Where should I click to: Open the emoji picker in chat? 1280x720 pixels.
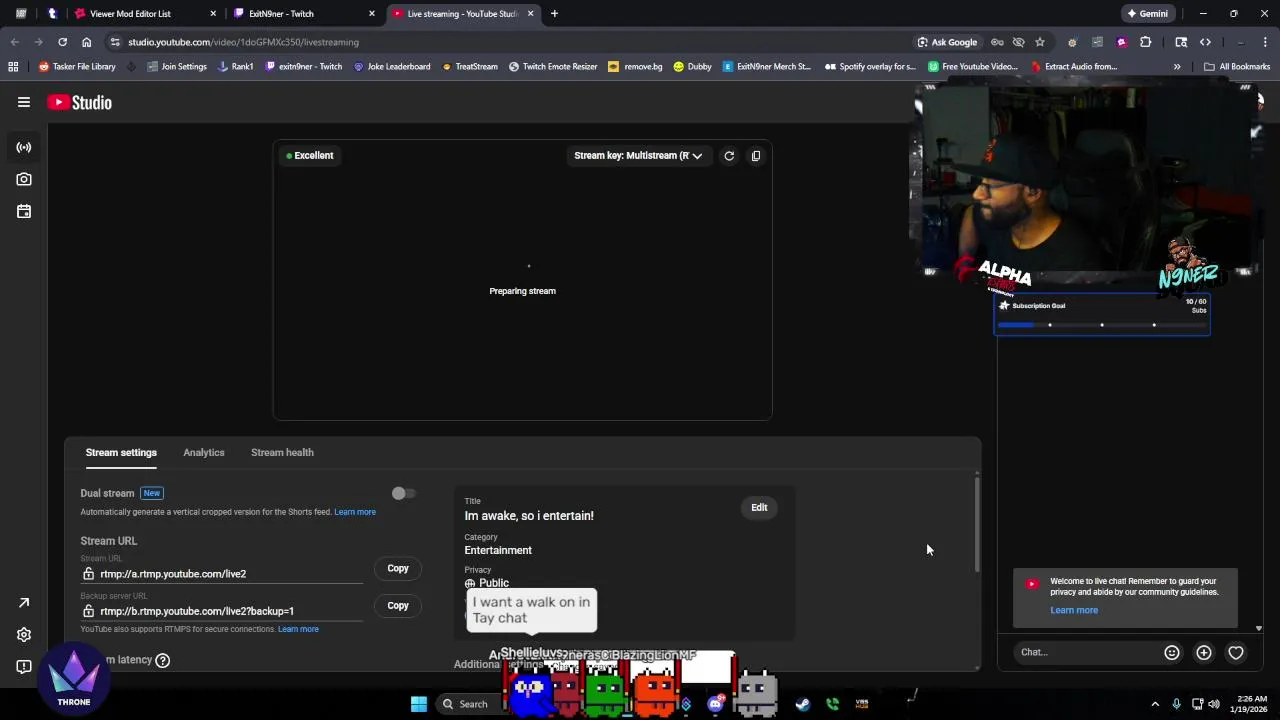[x=1172, y=652]
